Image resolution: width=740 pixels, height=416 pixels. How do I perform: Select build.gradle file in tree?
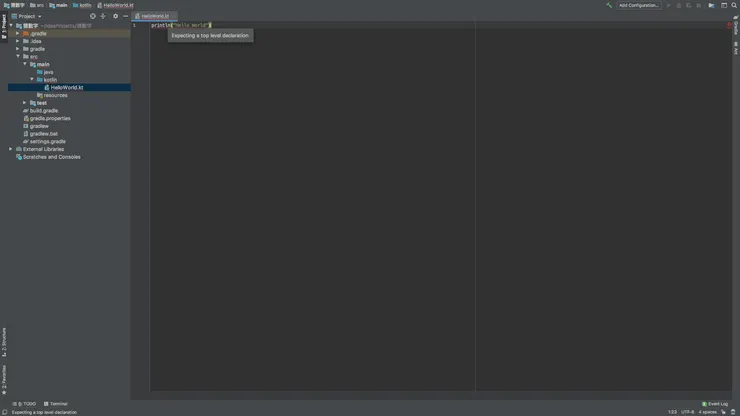tap(44, 110)
